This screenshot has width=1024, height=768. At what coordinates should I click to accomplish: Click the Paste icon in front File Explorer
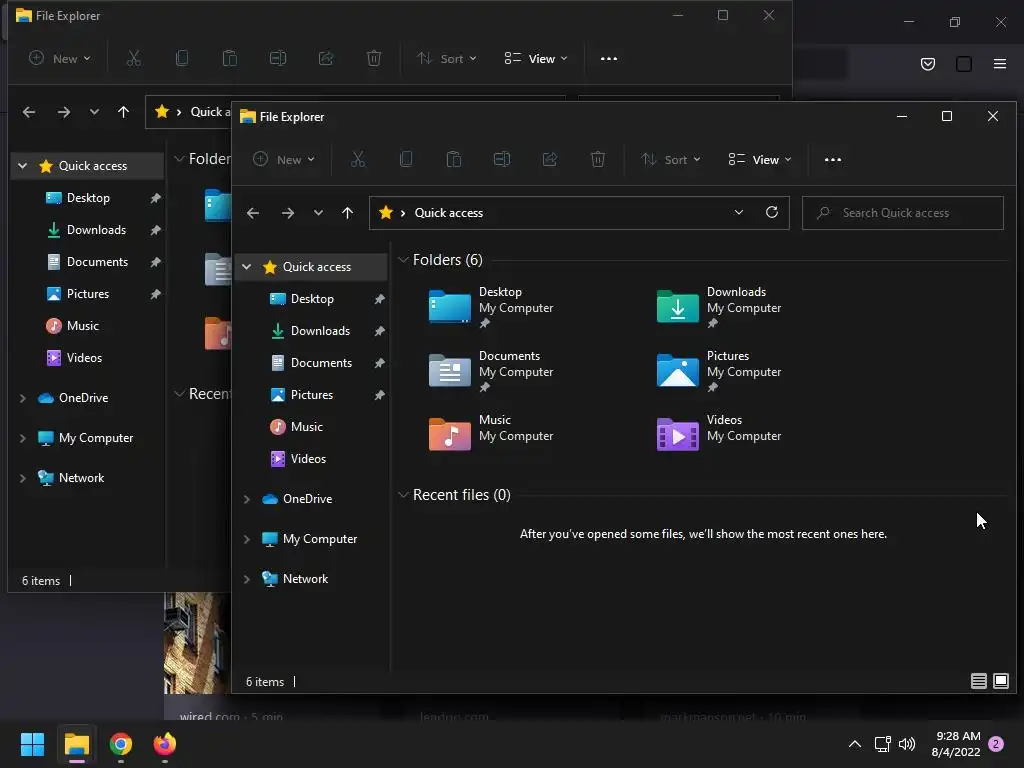coord(454,159)
